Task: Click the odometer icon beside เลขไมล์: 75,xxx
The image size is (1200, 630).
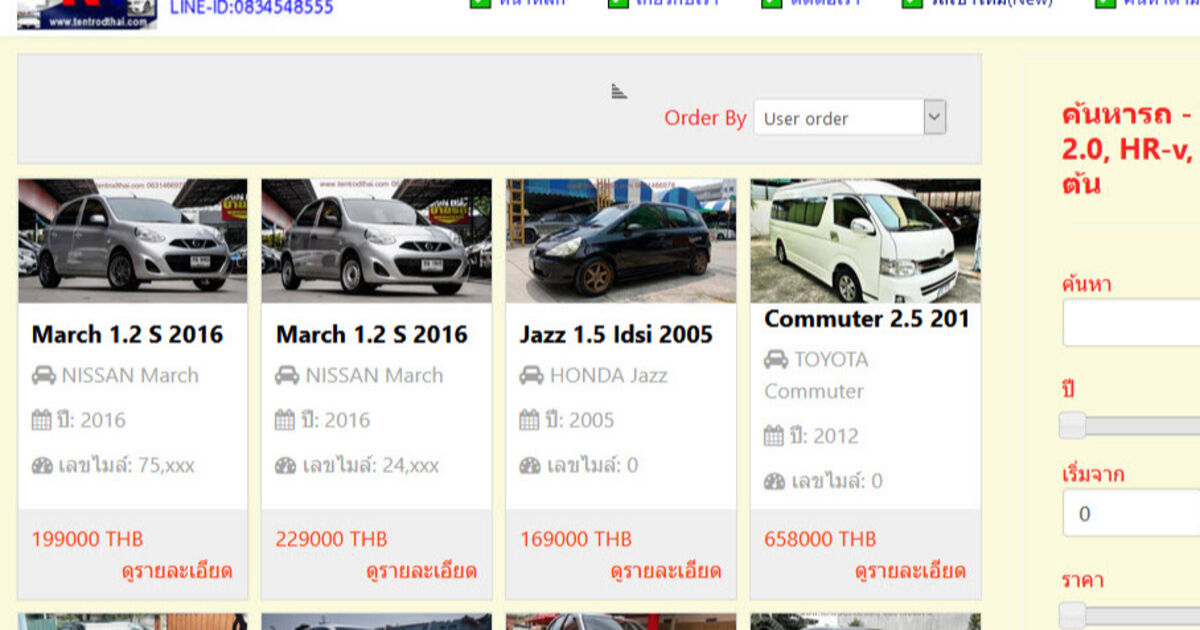Action: click(x=42, y=465)
